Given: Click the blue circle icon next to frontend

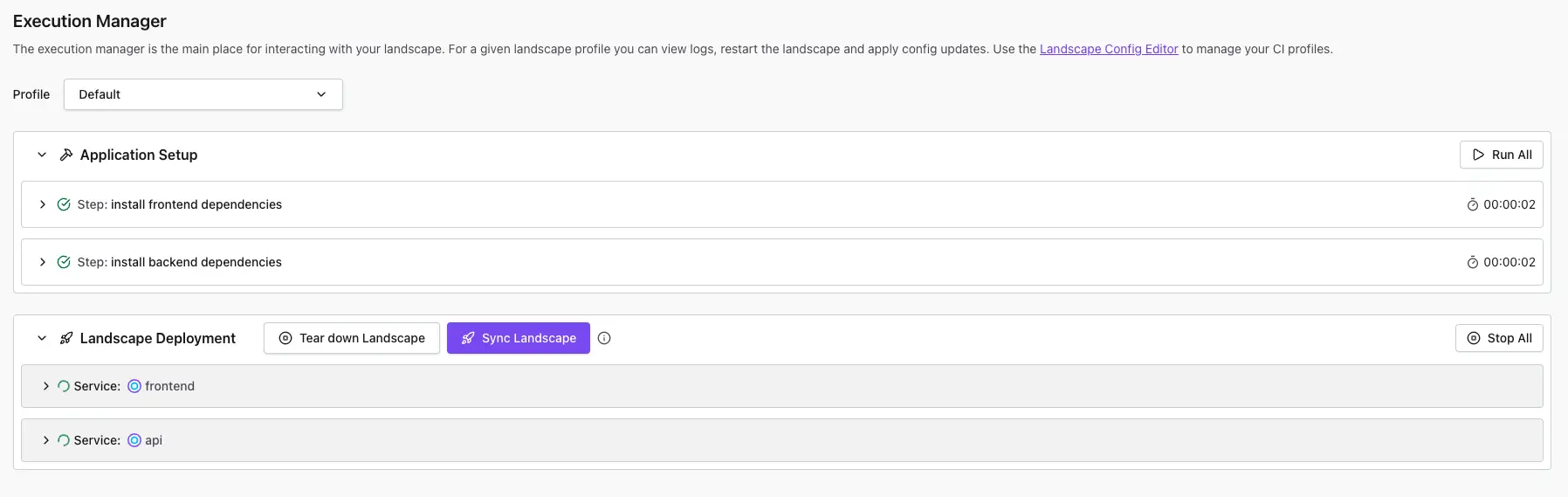Looking at the screenshot, I should pos(134,386).
